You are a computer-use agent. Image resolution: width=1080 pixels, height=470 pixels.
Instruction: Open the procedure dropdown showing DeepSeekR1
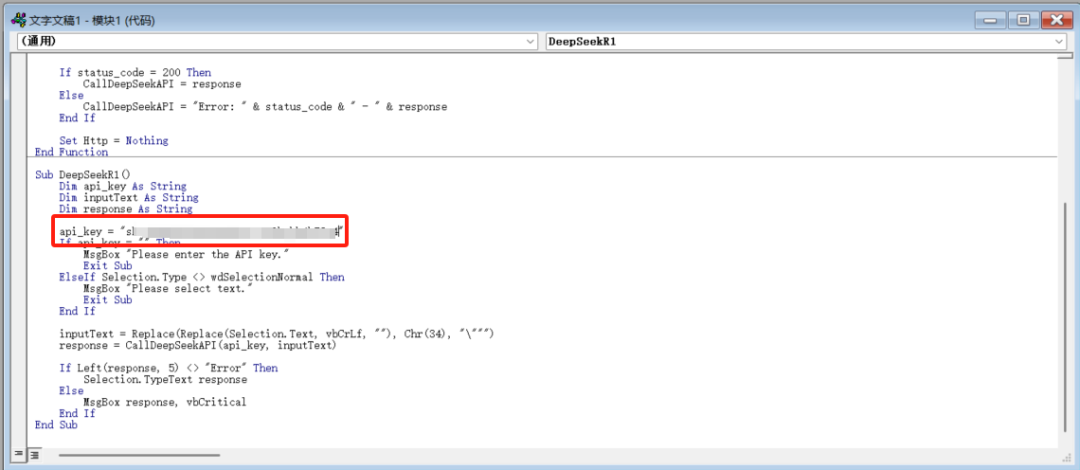806,42
